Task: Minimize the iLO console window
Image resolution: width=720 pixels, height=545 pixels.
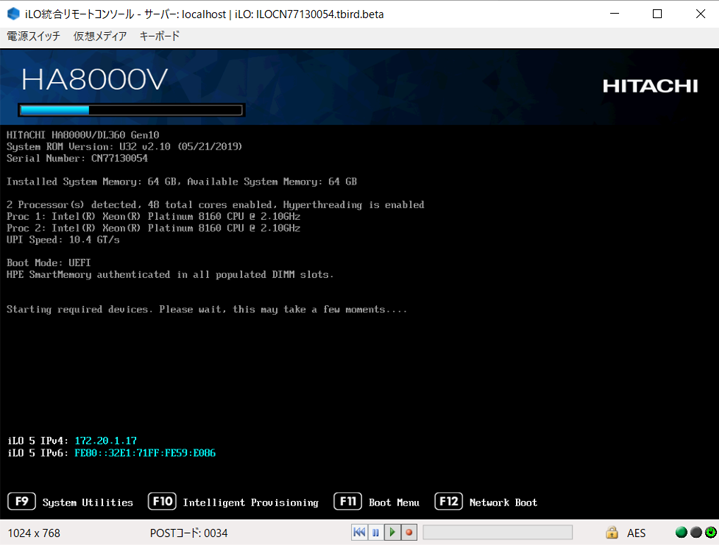Action: [614, 14]
